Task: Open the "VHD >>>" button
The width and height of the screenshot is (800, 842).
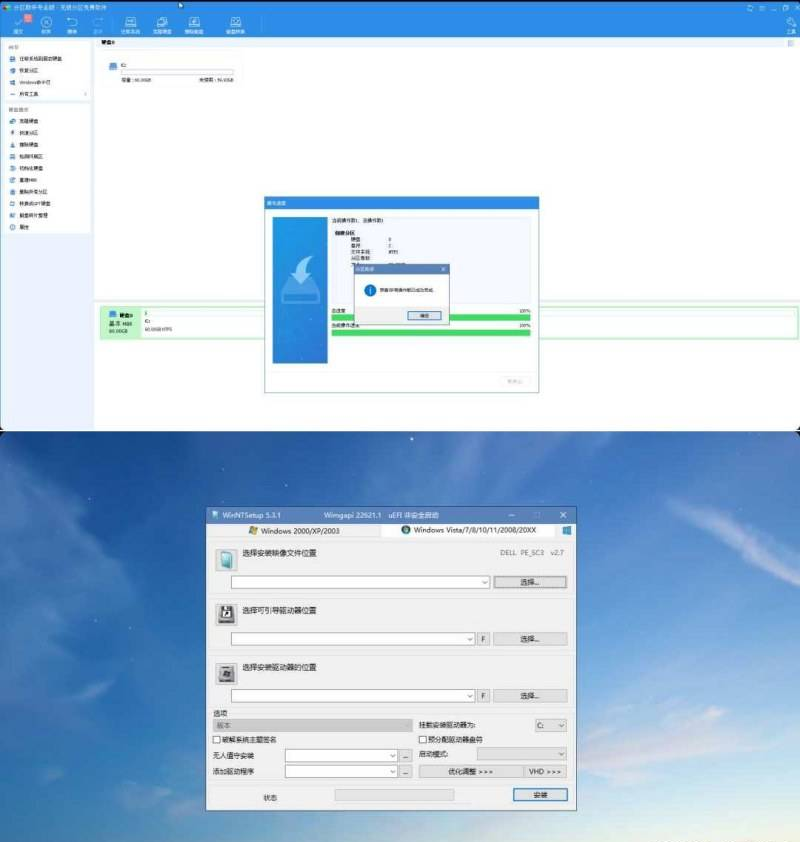Action: point(545,772)
